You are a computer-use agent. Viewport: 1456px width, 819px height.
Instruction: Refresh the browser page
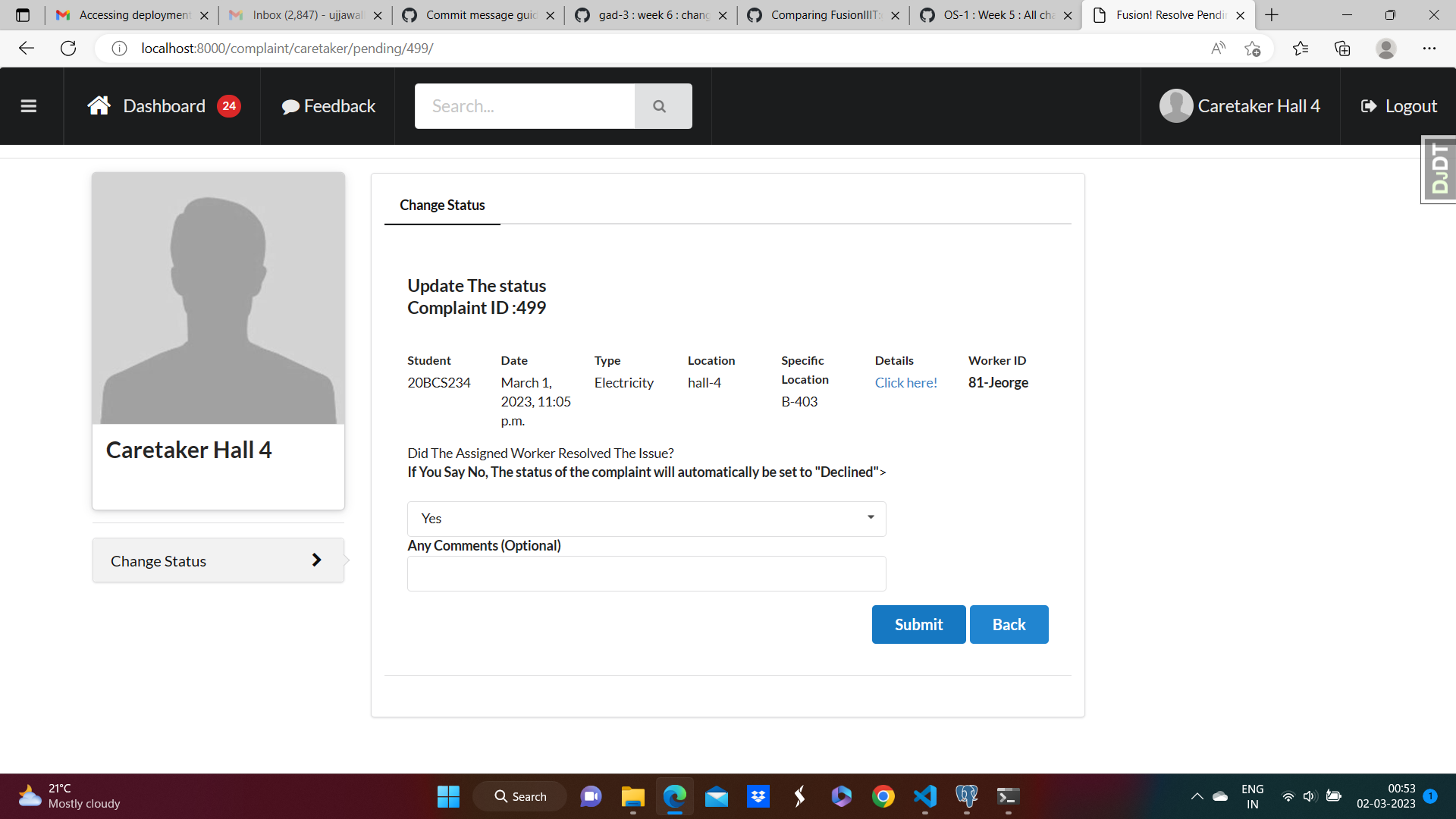point(68,49)
